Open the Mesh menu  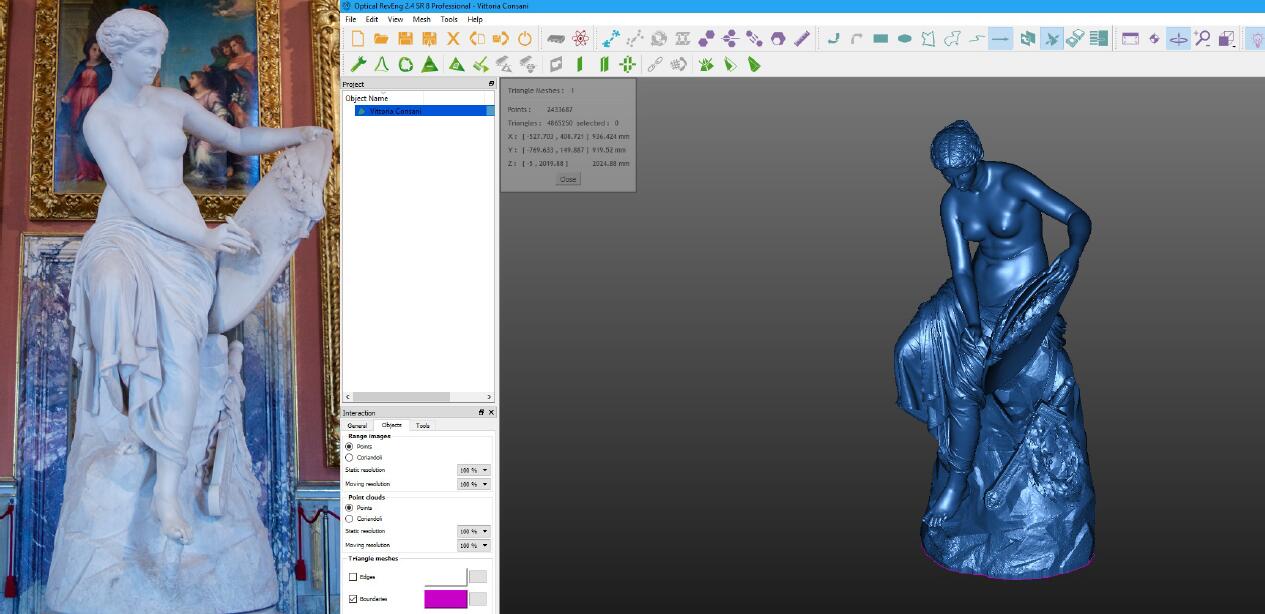pyautogui.click(x=421, y=19)
